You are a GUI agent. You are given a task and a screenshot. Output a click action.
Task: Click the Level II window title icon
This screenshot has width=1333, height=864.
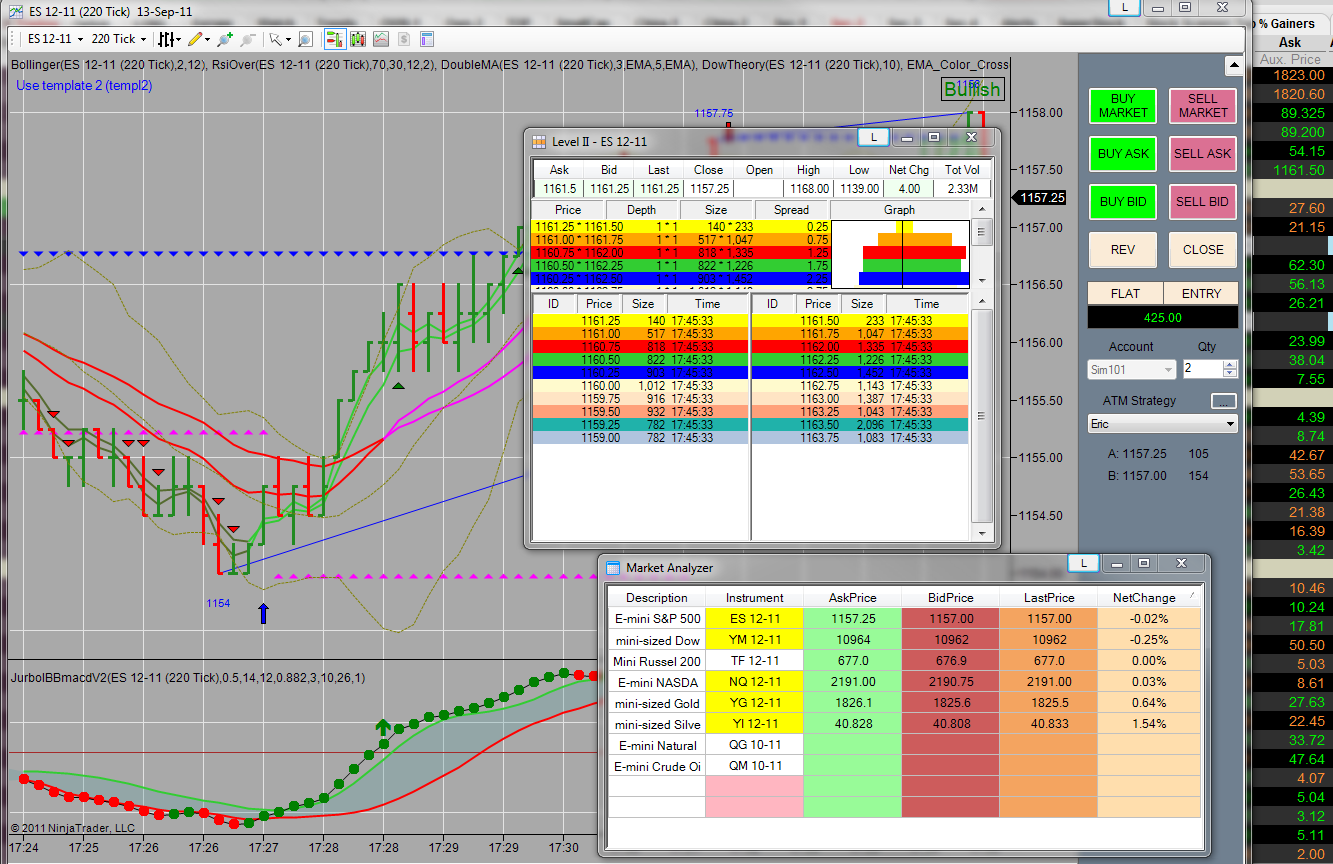pos(539,141)
